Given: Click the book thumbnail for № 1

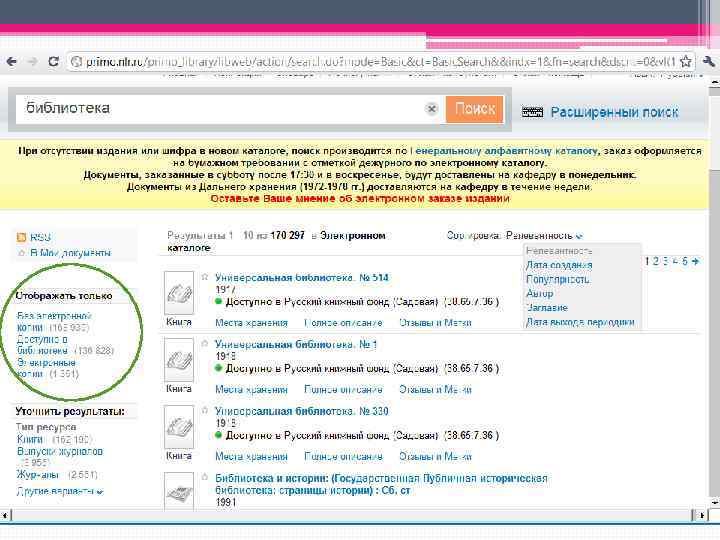Looking at the screenshot, I should [x=179, y=360].
